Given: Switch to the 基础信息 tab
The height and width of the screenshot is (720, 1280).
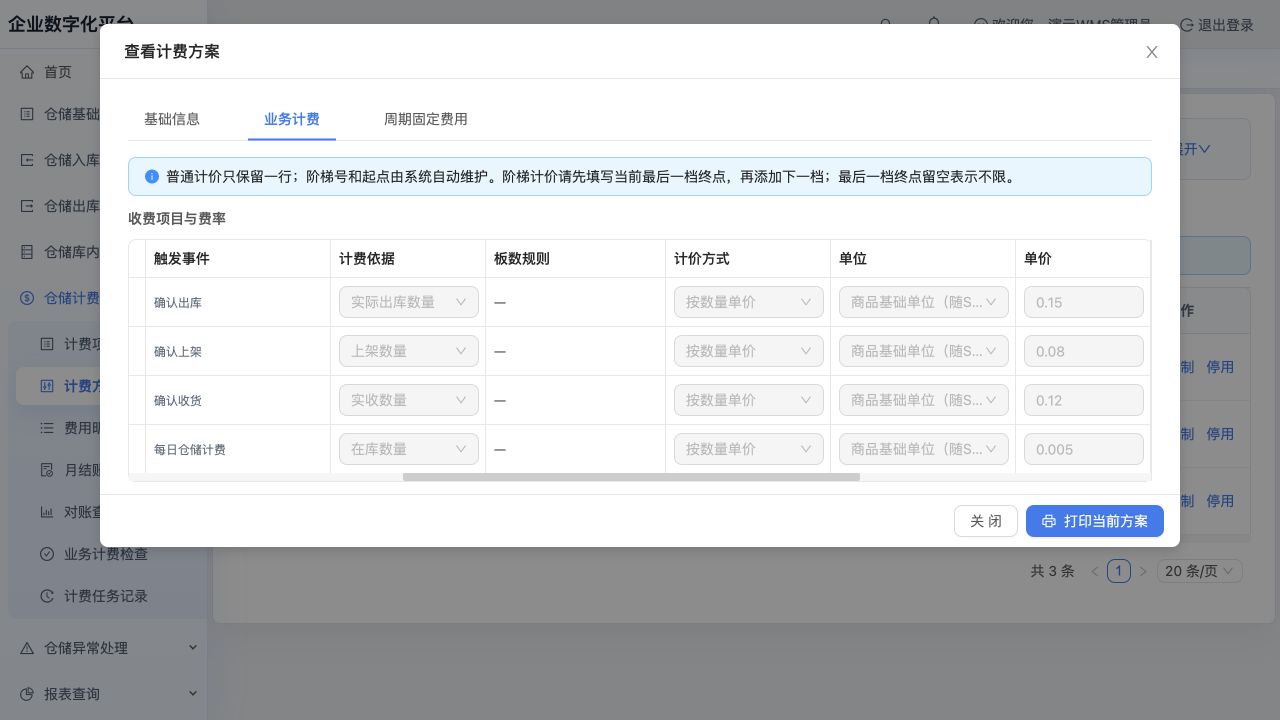Looking at the screenshot, I should 172,119.
